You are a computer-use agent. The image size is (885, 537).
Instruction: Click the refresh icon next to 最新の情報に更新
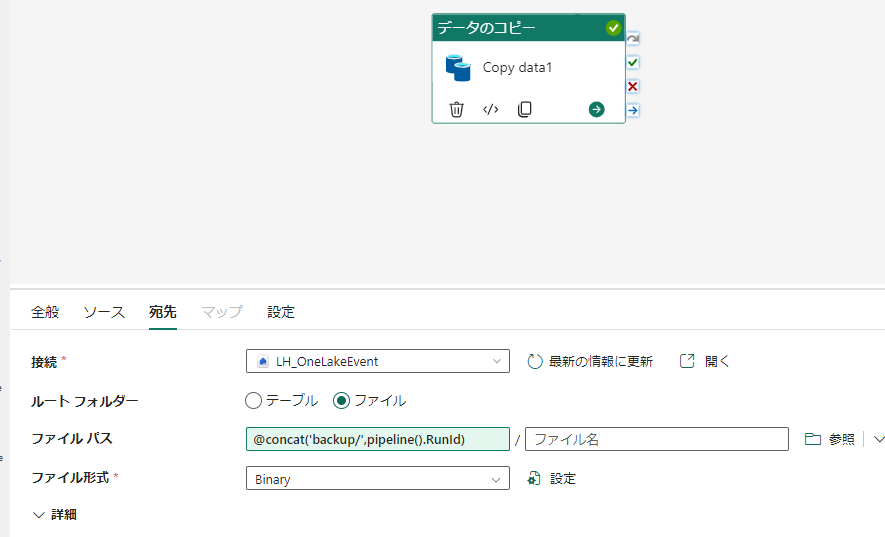pyautogui.click(x=534, y=361)
